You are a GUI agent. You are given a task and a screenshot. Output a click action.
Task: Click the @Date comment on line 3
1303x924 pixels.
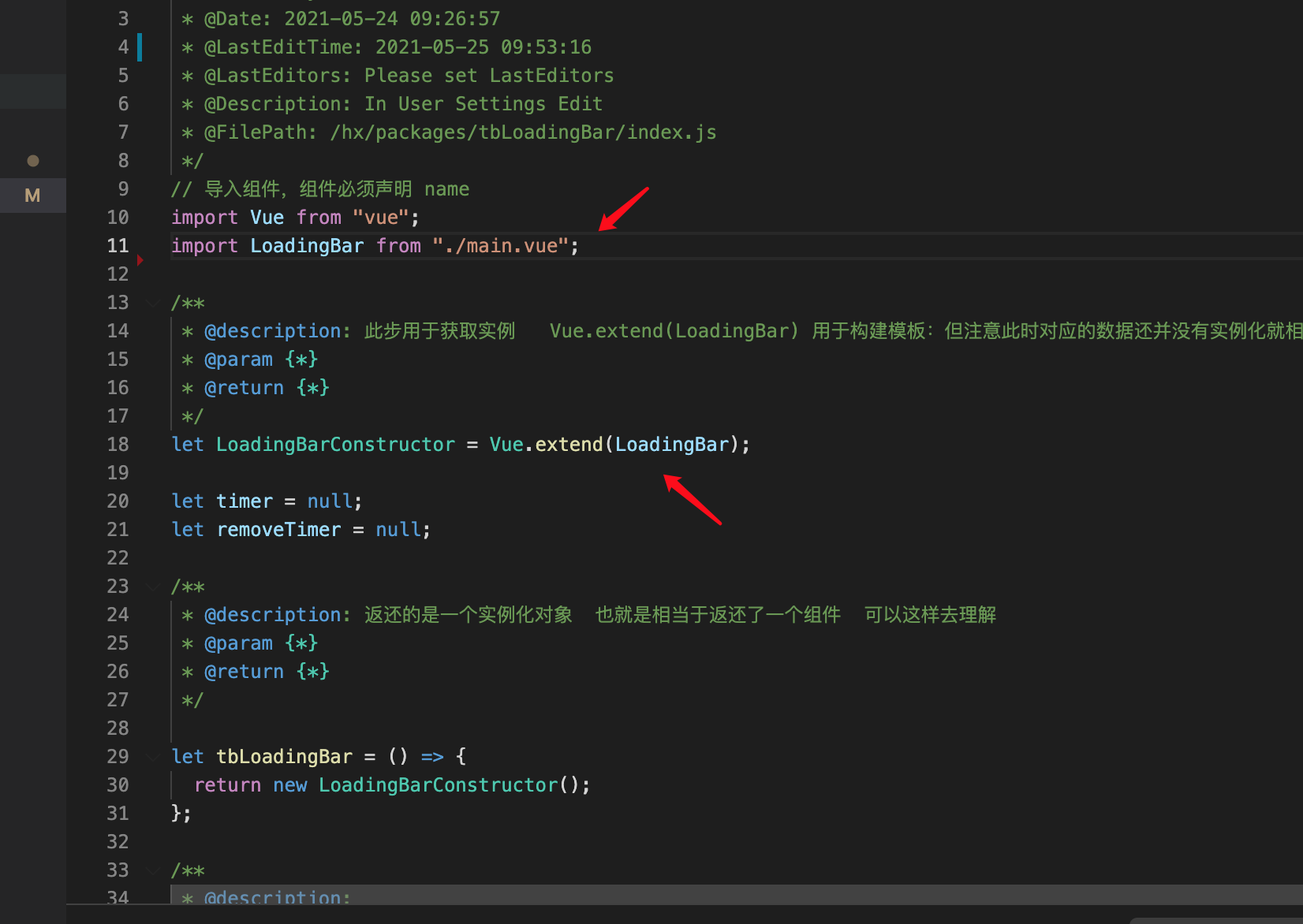click(x=341, y=19)
